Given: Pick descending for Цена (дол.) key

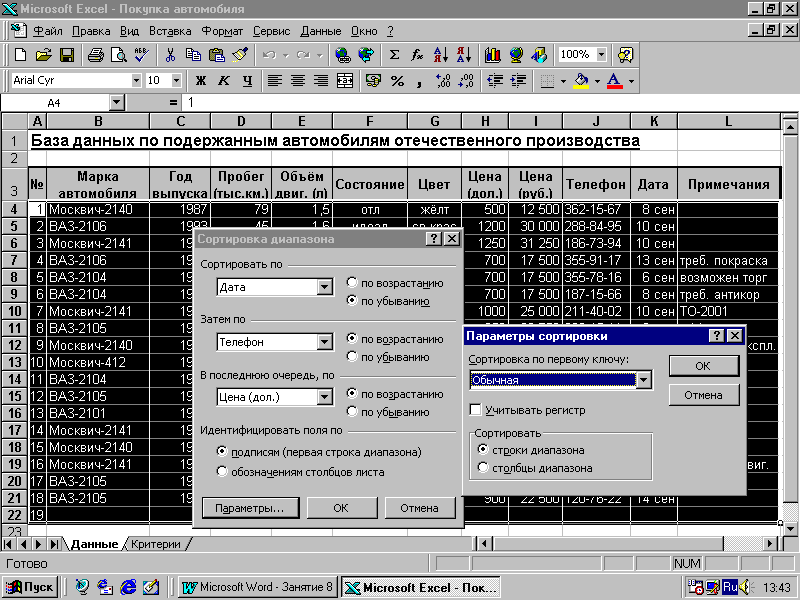Looking at the screenshot, I should click(352, 412).
